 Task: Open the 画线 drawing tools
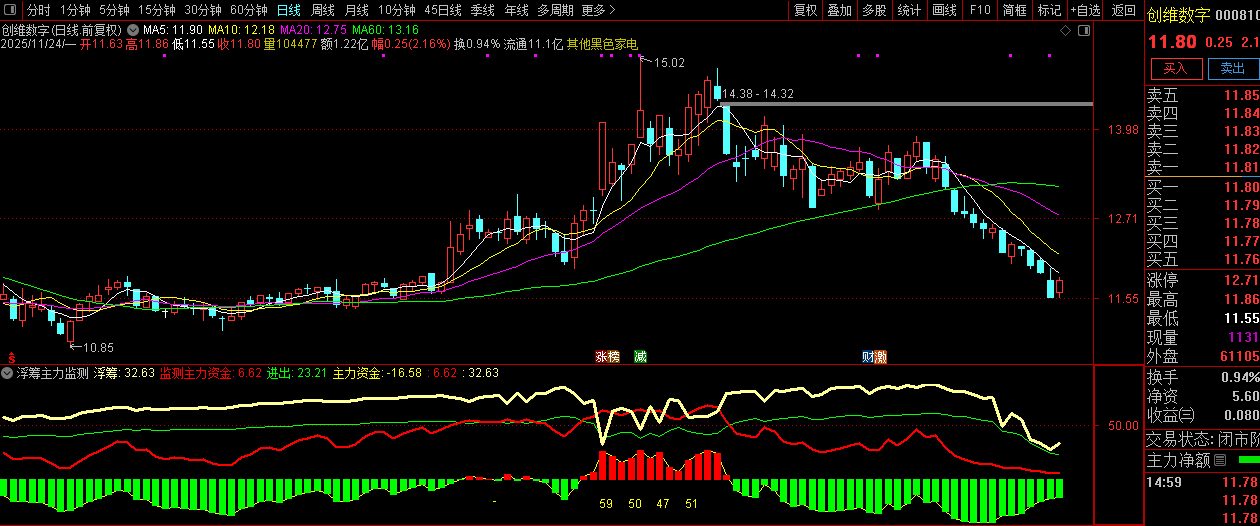pyautogui.click(x=944, y=10)
